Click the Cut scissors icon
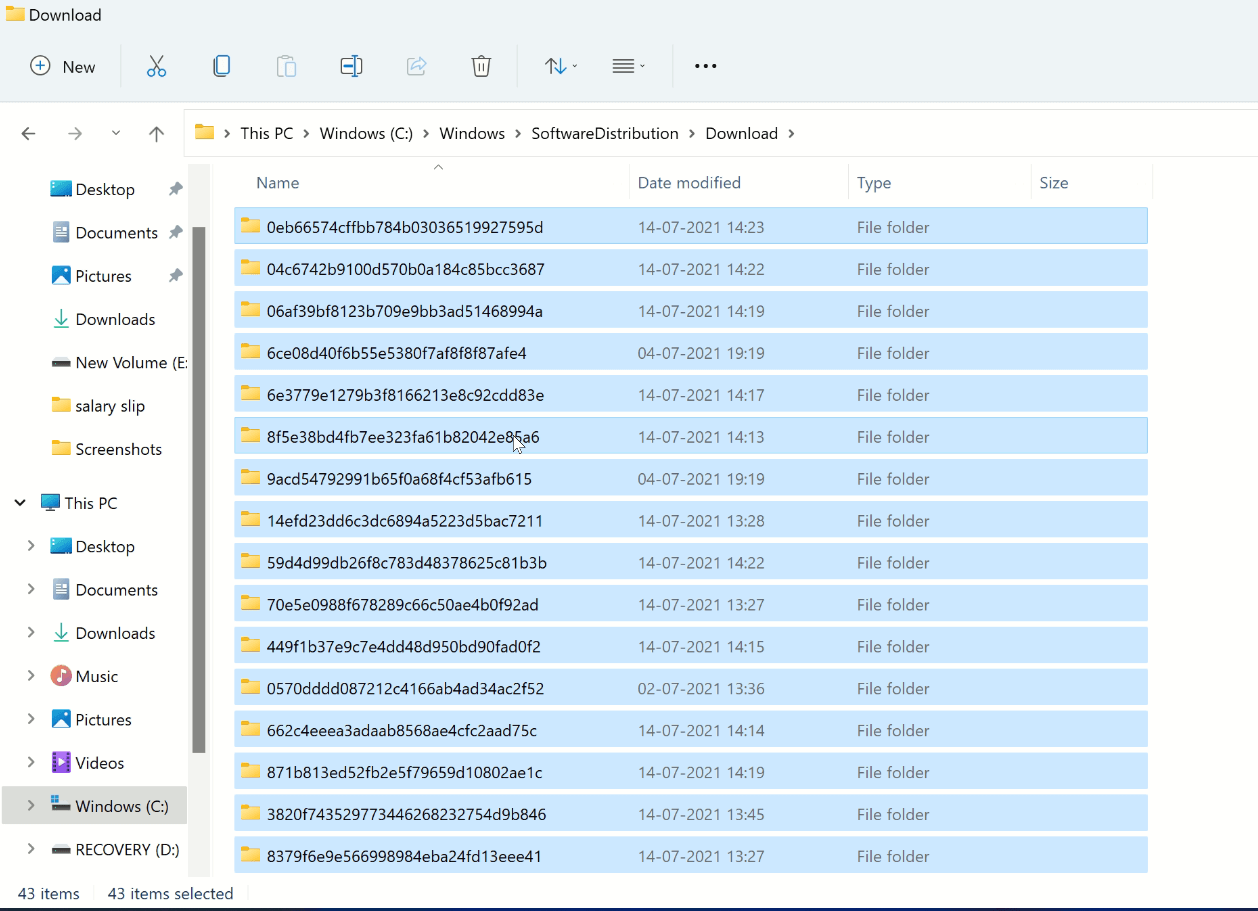1258x911 pixels. tap(156, 66)
